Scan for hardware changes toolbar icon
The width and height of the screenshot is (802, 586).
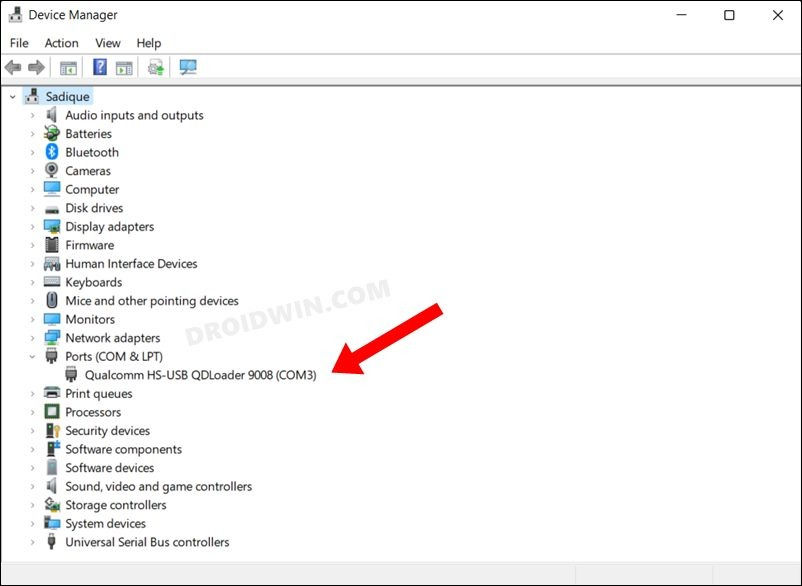point(188,67)
